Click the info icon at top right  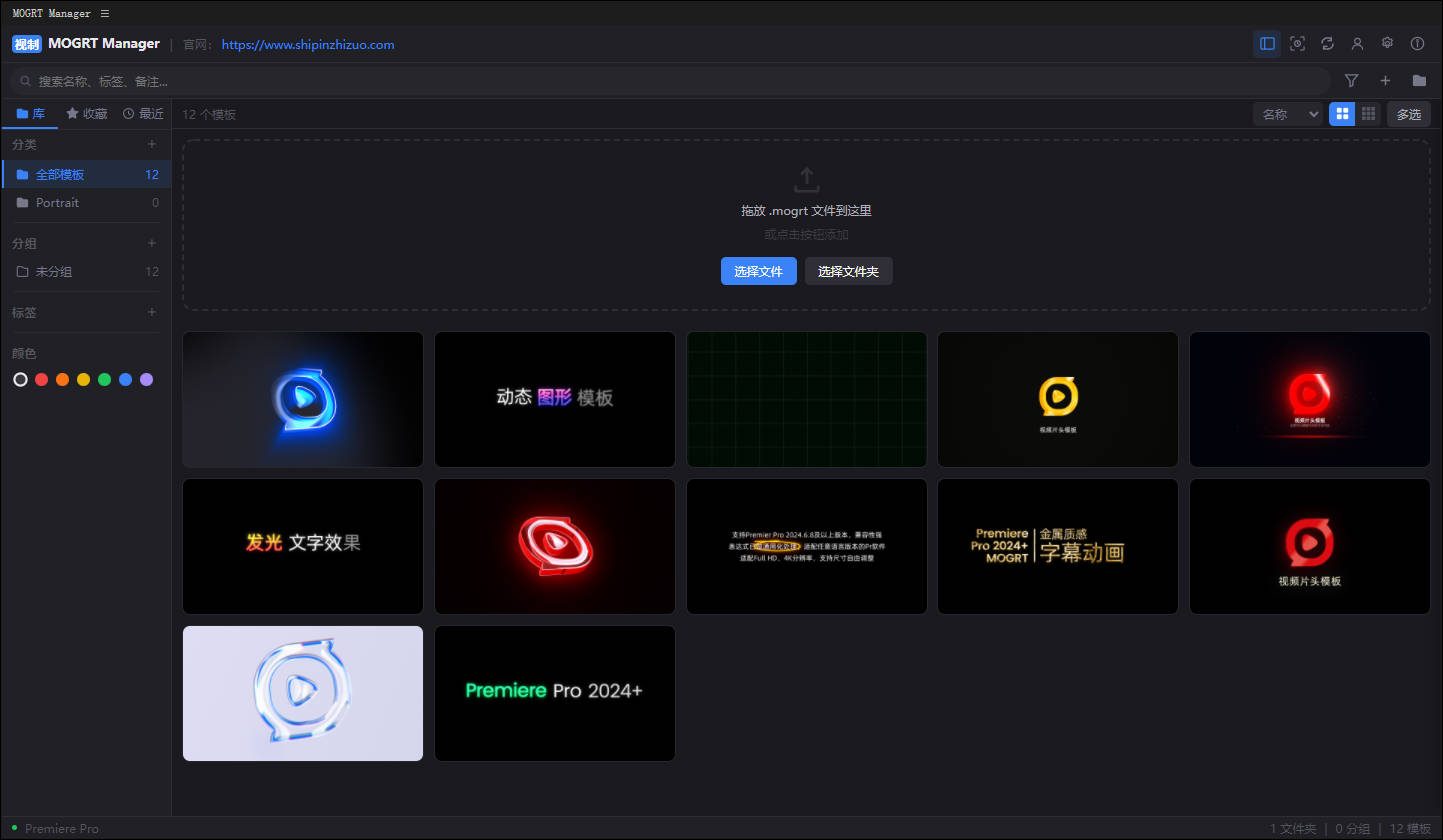click(x=1417, y=43)
